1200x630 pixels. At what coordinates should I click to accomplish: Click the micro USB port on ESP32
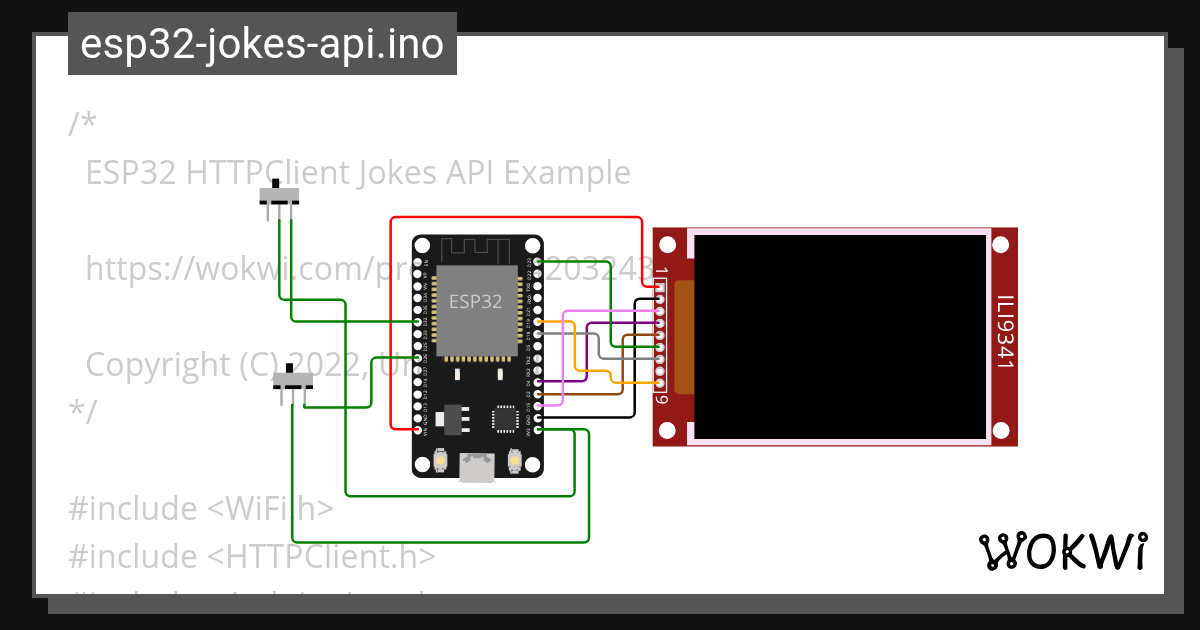477,467
